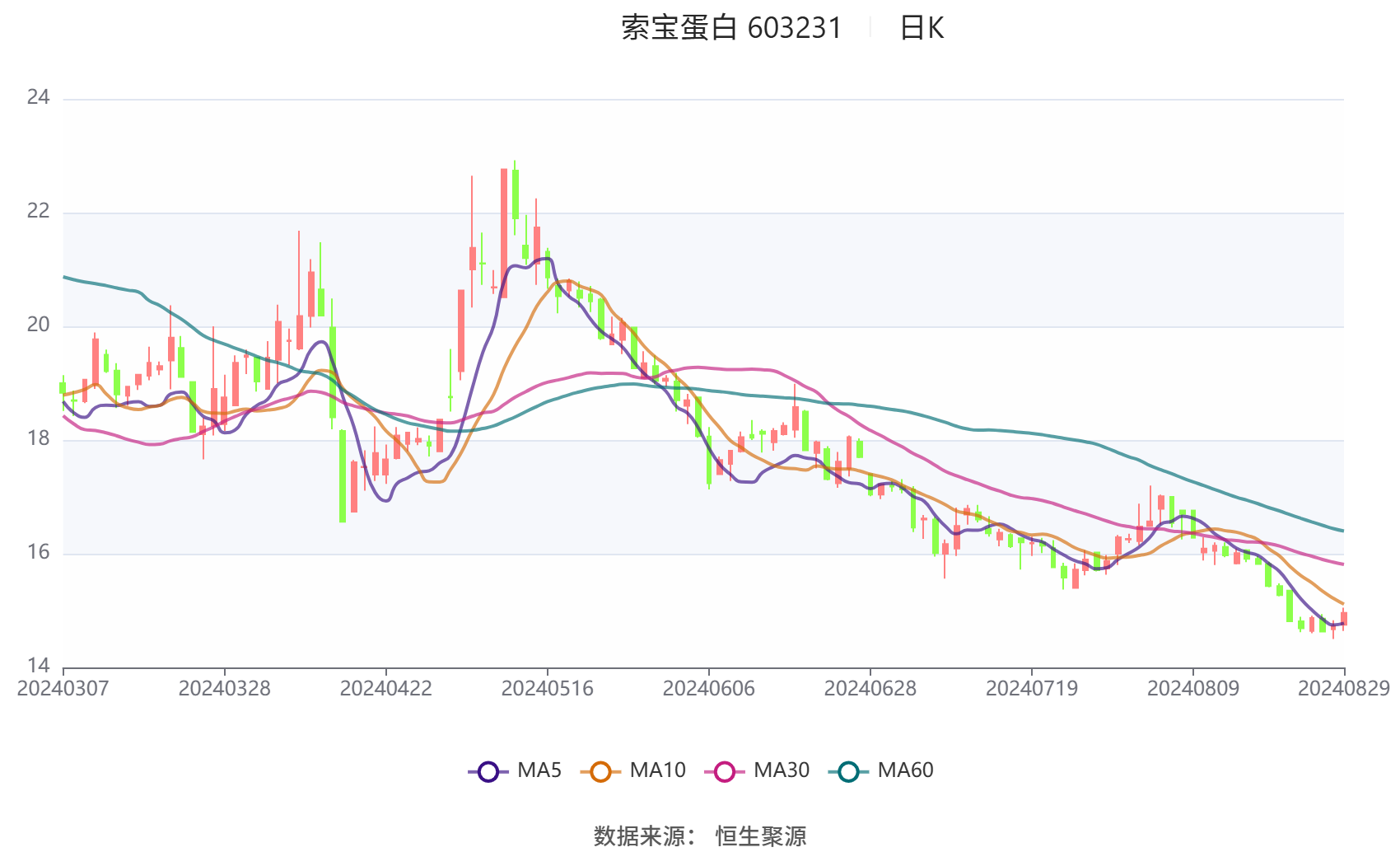Click the 20240719 date axis label
The height and width of the screenshot is (852, 1400).
(x=1031, y=689)
